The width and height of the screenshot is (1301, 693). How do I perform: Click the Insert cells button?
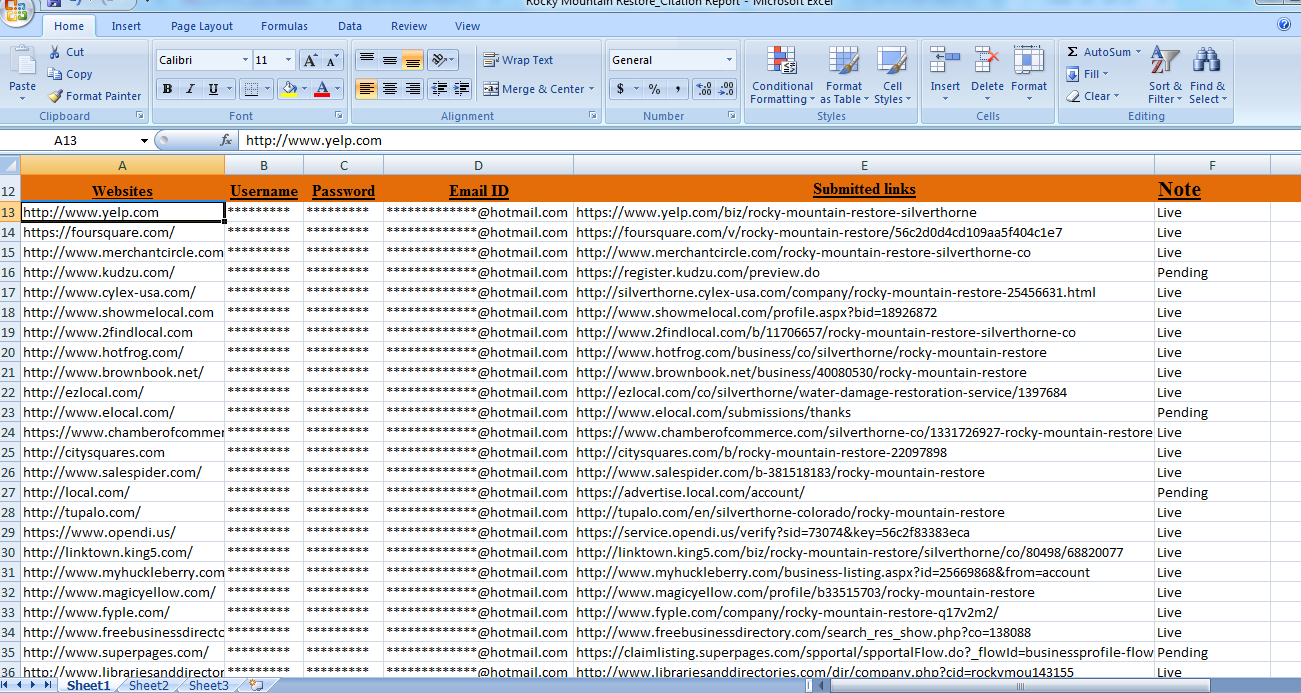point(944,70)
